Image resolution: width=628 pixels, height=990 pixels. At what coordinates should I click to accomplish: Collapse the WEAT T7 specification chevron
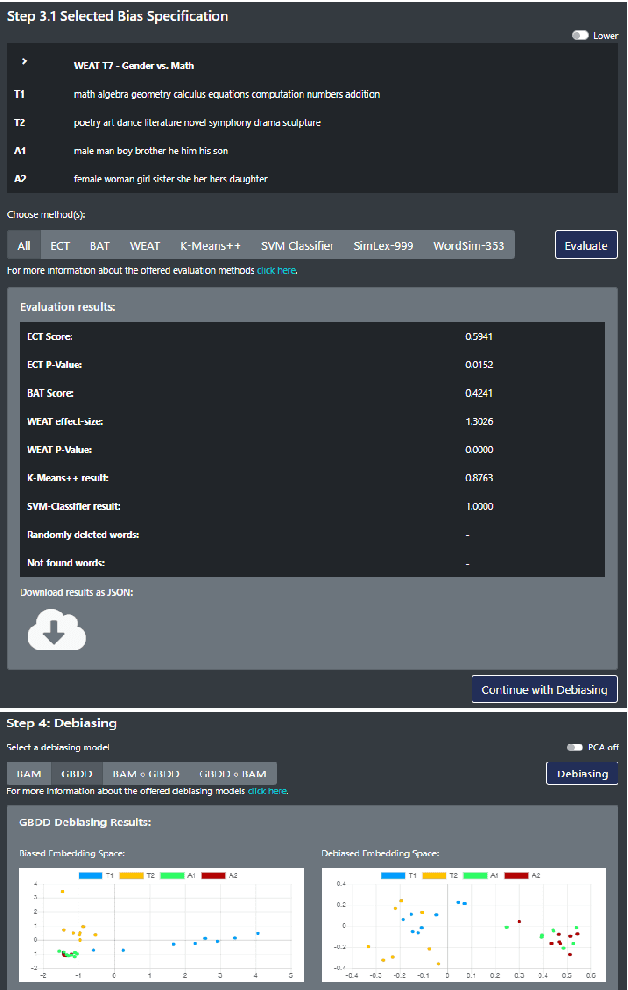coord(24,64)
